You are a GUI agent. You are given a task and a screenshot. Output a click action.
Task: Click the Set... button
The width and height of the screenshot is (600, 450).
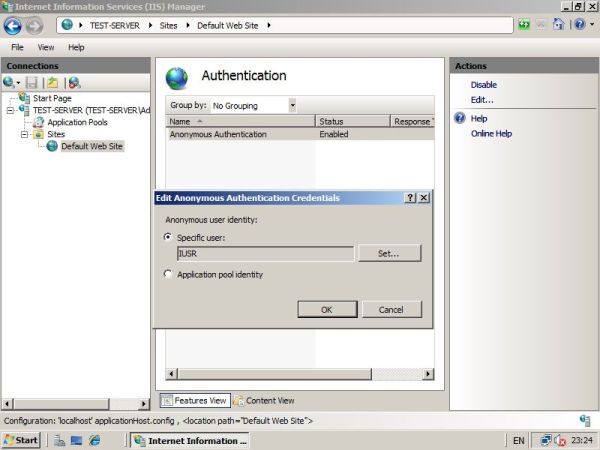click(389, 253)
